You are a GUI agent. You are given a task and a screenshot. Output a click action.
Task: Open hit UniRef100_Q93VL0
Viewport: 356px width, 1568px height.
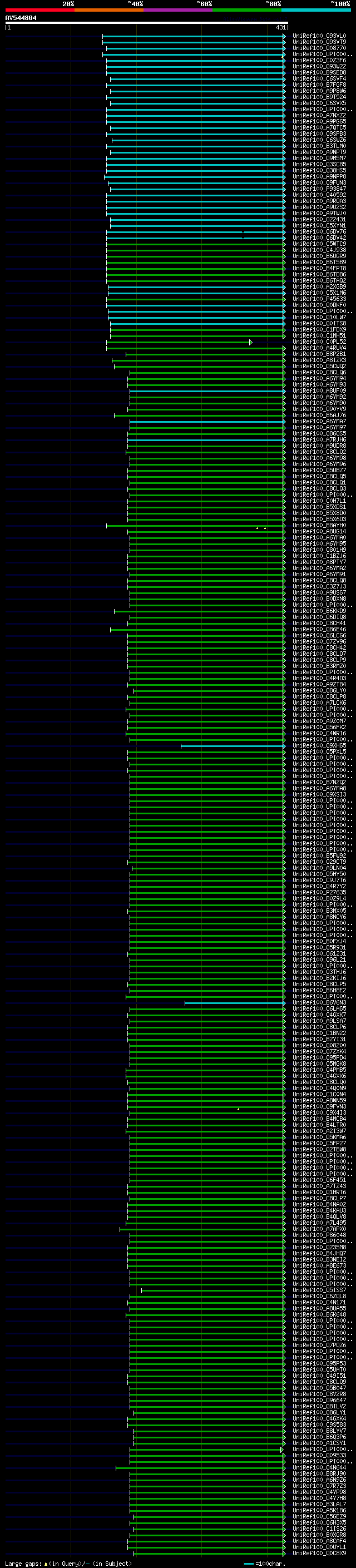pos(319,36)
